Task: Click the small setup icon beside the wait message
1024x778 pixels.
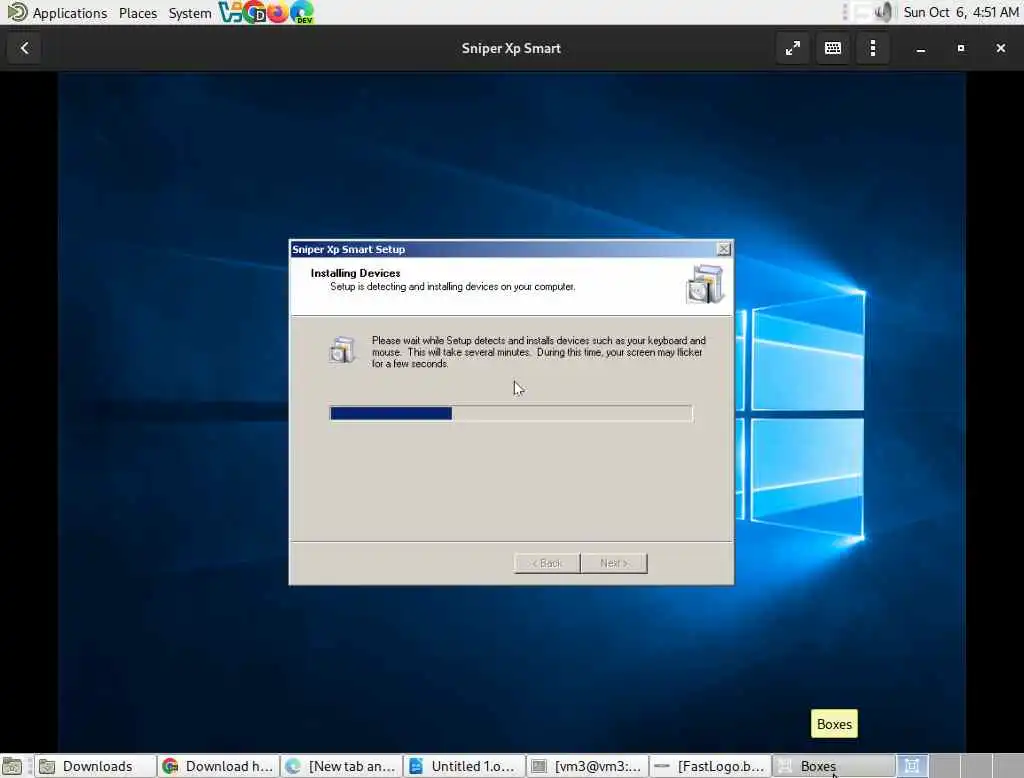Action: pos(342,350)
